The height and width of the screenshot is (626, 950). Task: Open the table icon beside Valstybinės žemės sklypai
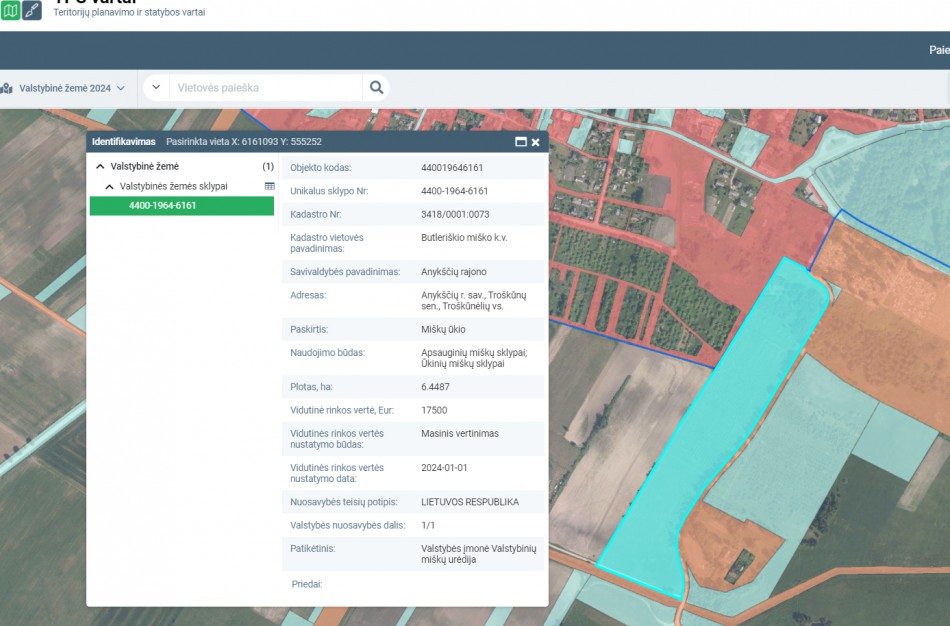click(270, 186)
